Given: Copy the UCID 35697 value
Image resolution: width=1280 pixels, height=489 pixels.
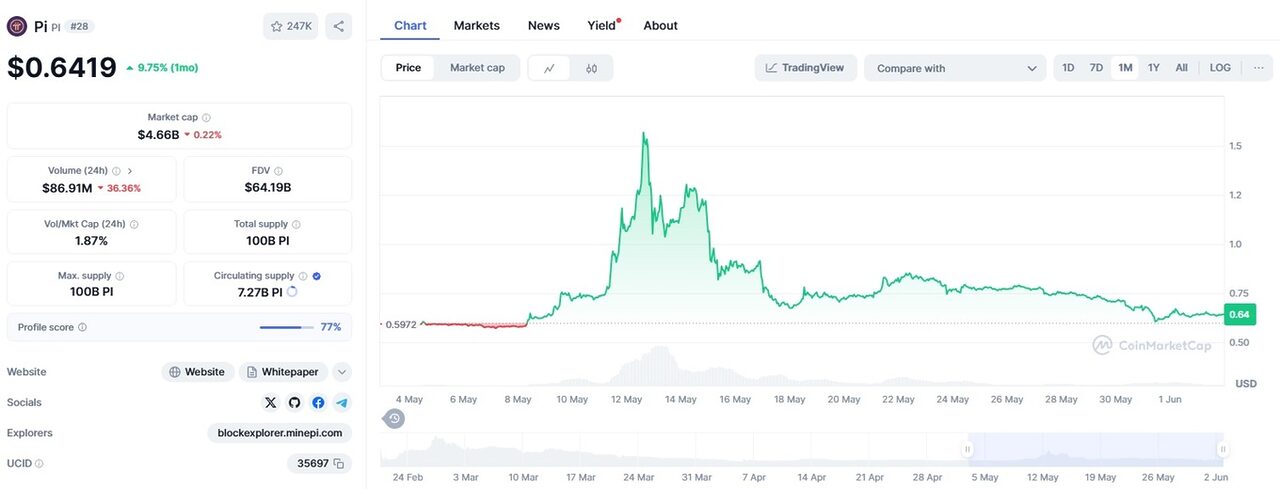Looking at the screenshot, I should click(x=339, y=464).
